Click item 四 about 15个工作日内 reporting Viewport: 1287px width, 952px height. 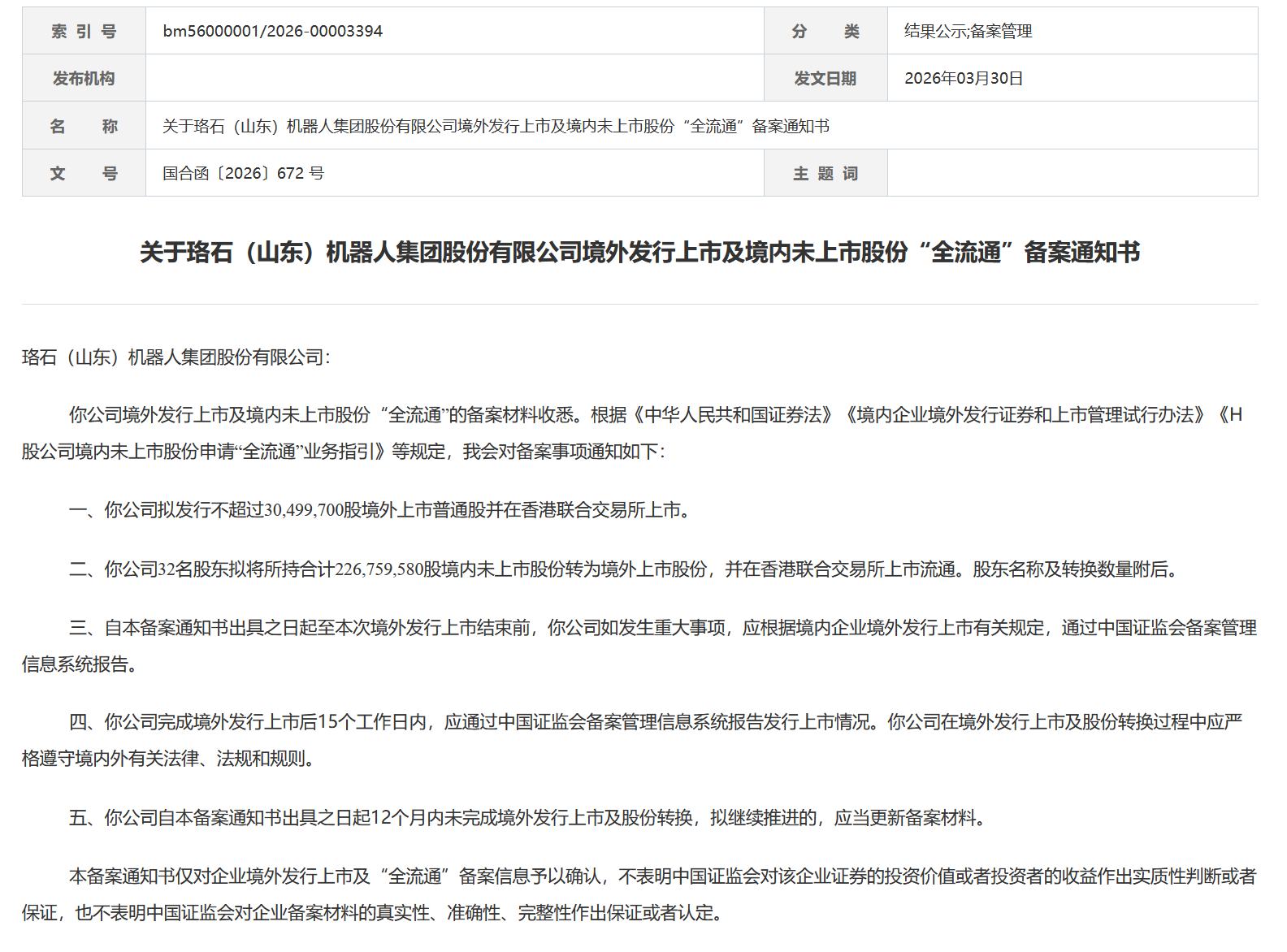click(x=640, y=740)
